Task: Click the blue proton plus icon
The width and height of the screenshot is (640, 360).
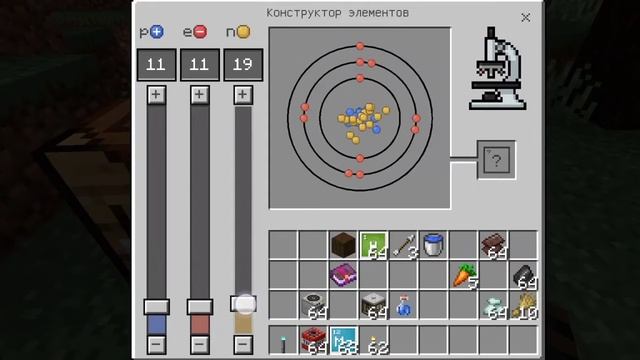Action: [x=157, y=32]
